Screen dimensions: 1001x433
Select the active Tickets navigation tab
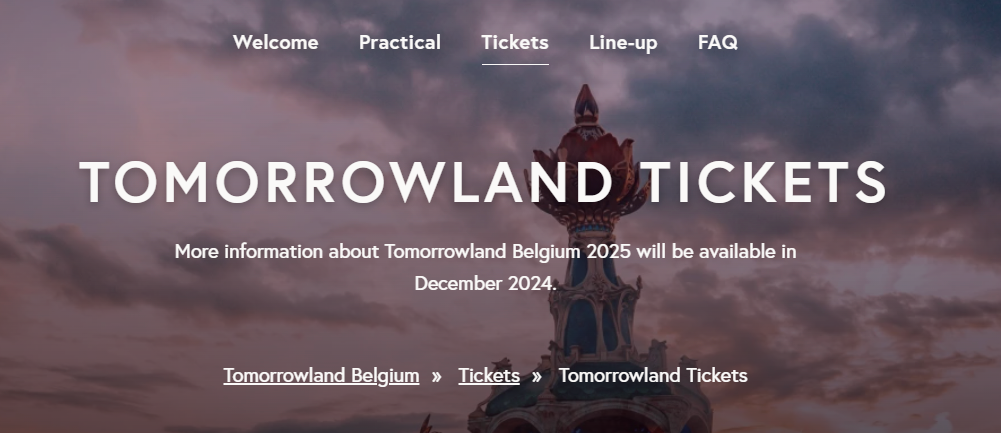tap(515, 43)
